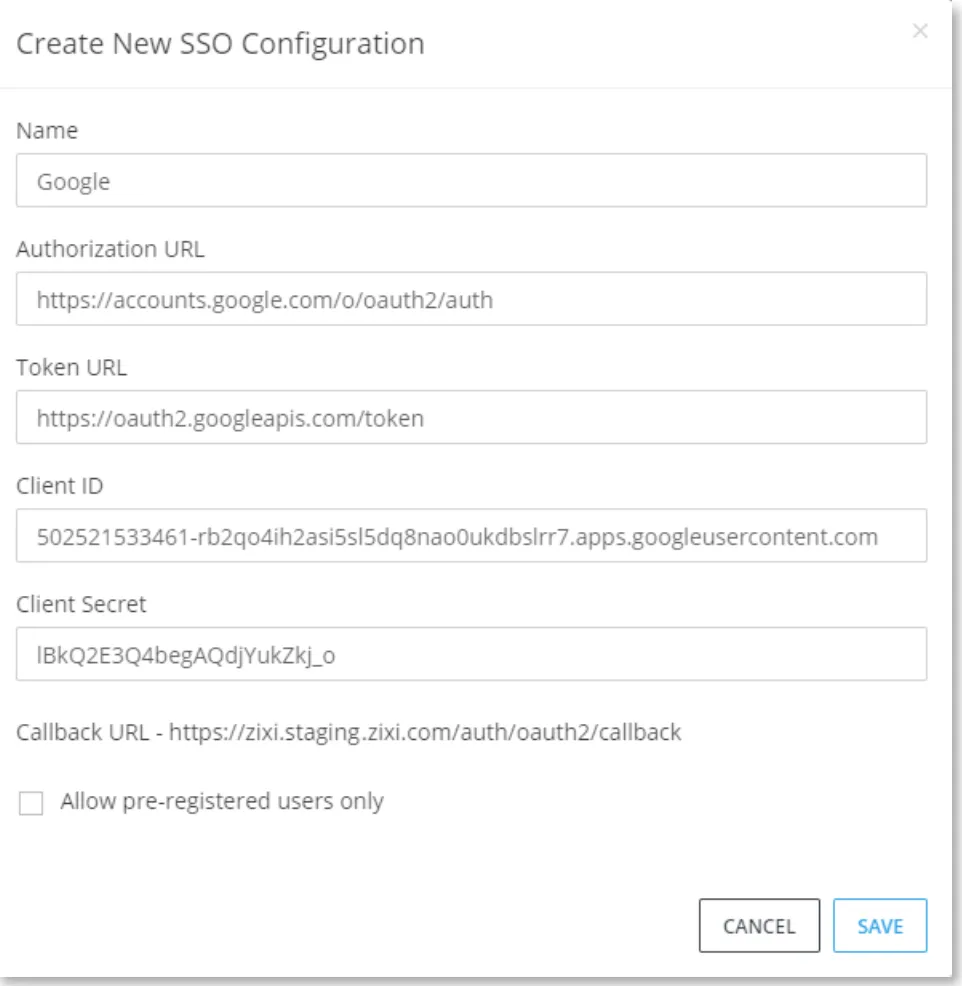Click the Name label
Image resolution: width=962 pixels, height=986 pixels.
[x=47, y=131]
